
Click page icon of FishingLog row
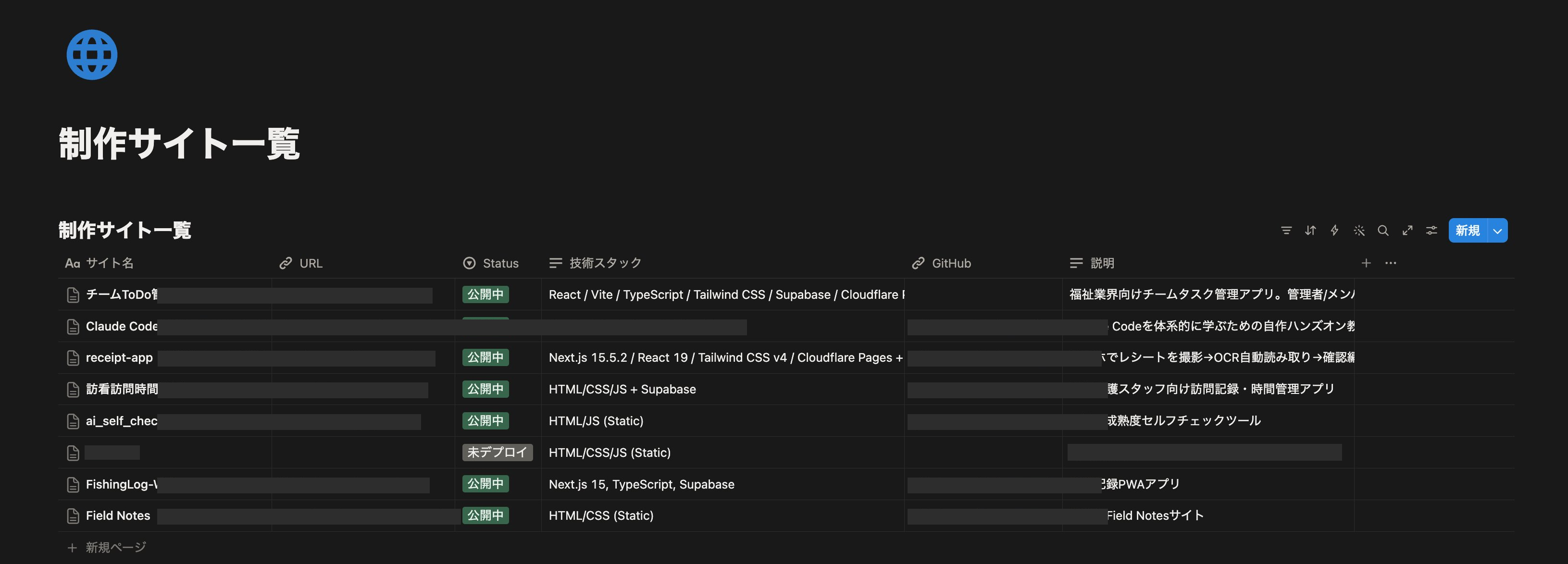pos(73,485)
